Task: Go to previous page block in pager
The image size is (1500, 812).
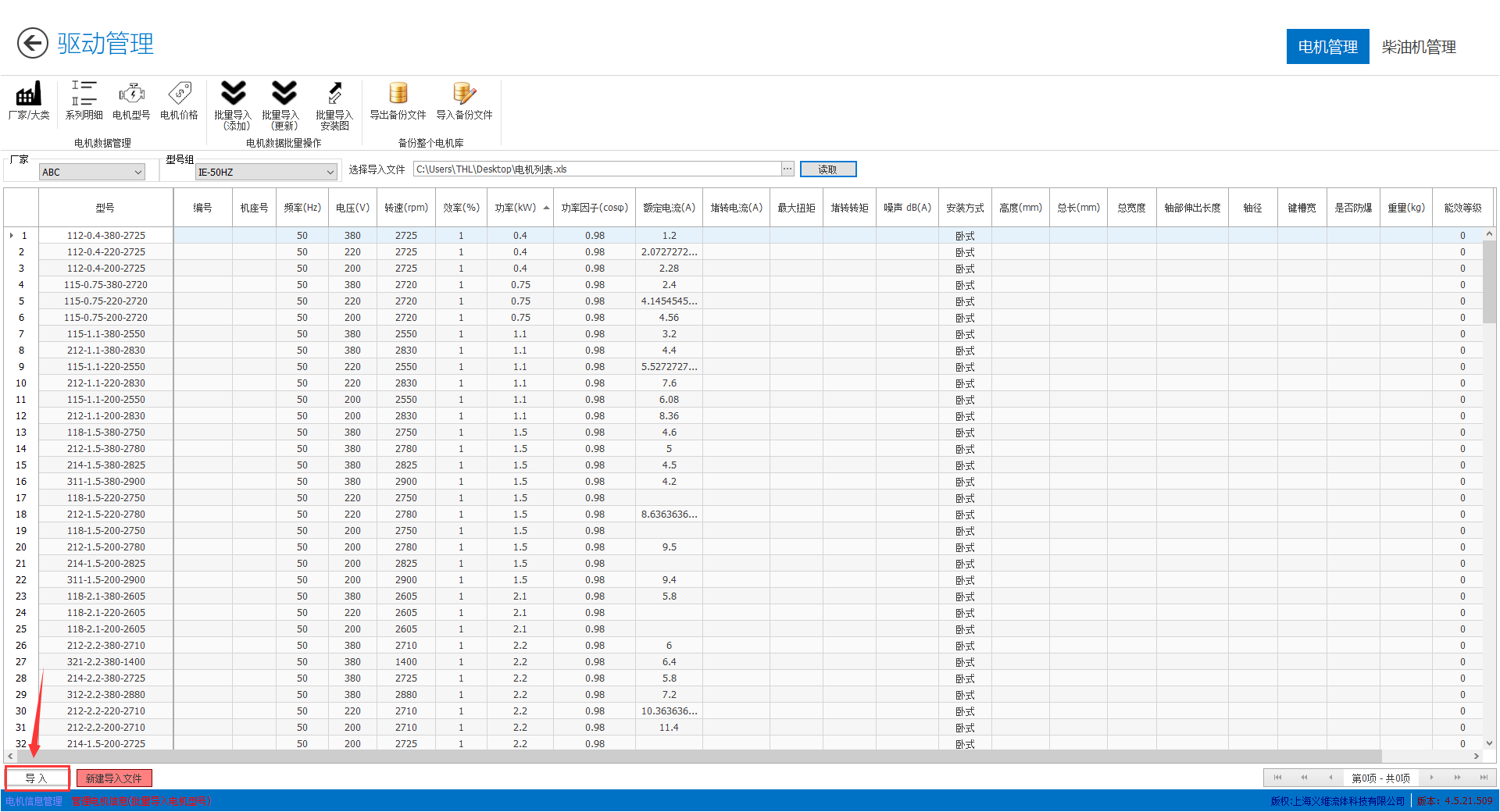Action: [1304, 778]
